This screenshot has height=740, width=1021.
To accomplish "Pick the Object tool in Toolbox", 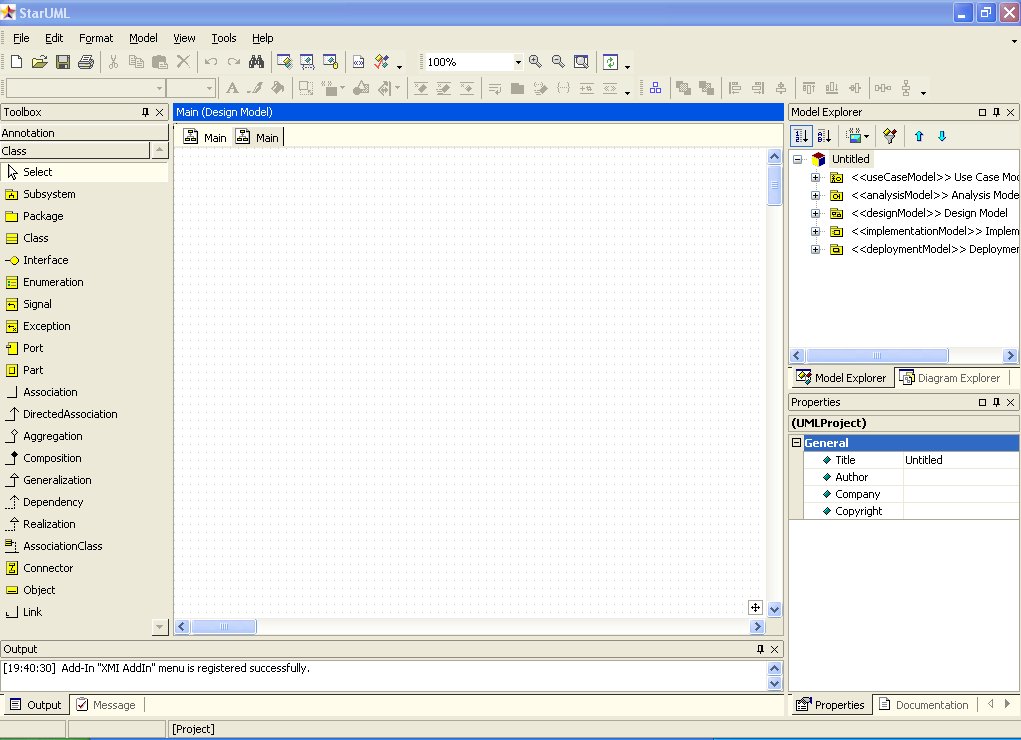I will (x=39, y=590).
